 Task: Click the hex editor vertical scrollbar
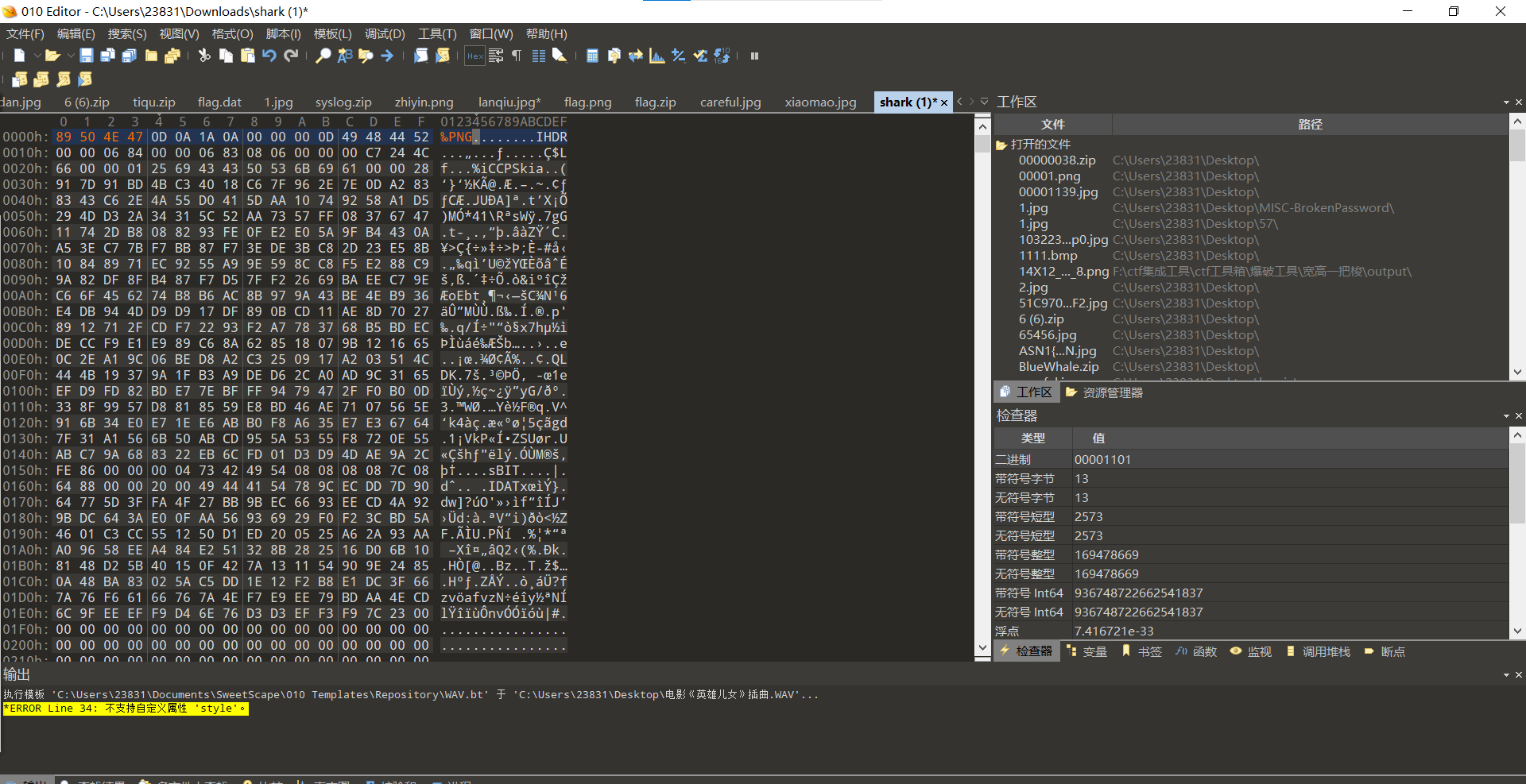[982, 387]
